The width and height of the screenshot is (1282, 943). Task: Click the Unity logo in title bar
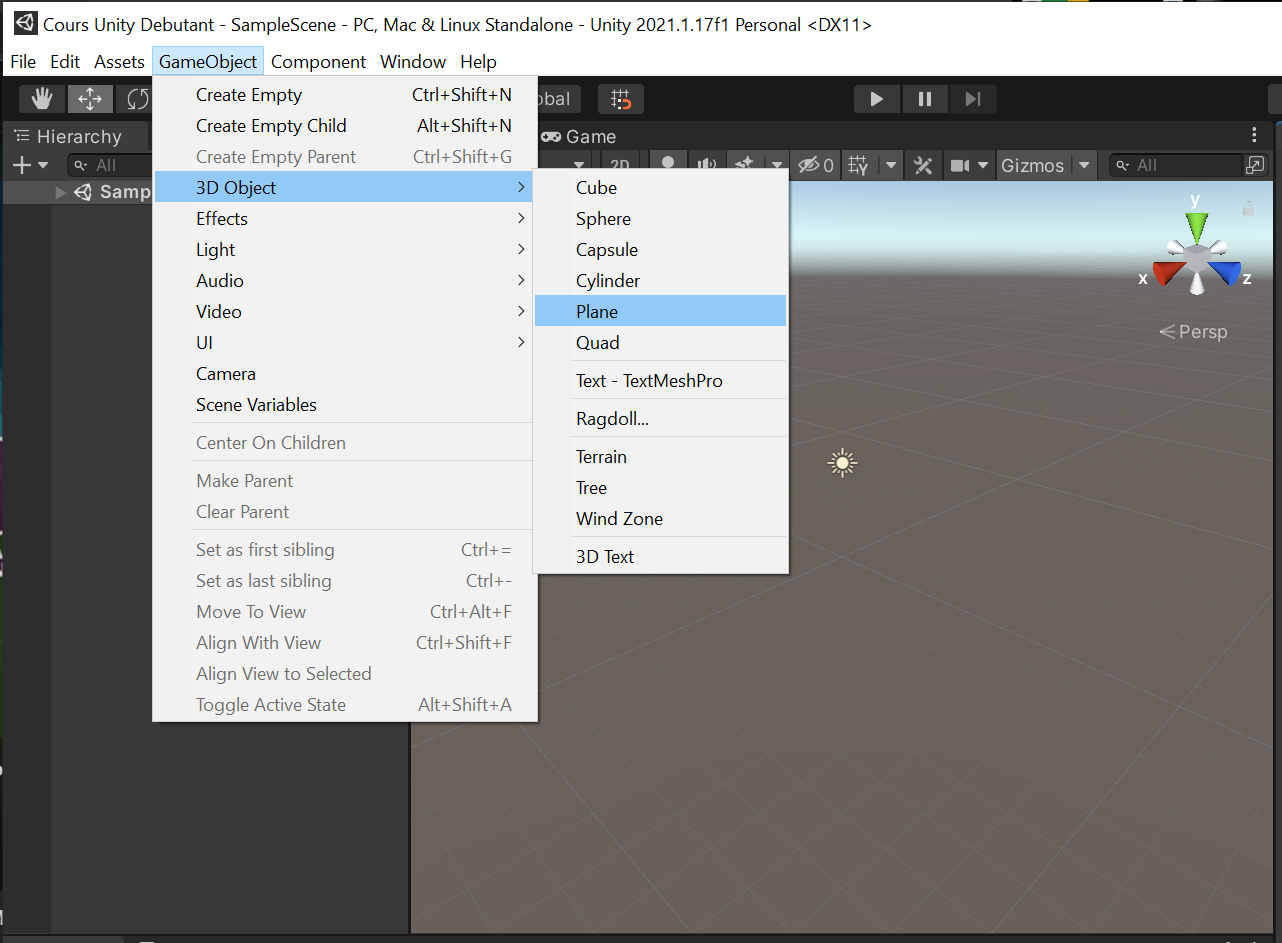tap(25, 23)
